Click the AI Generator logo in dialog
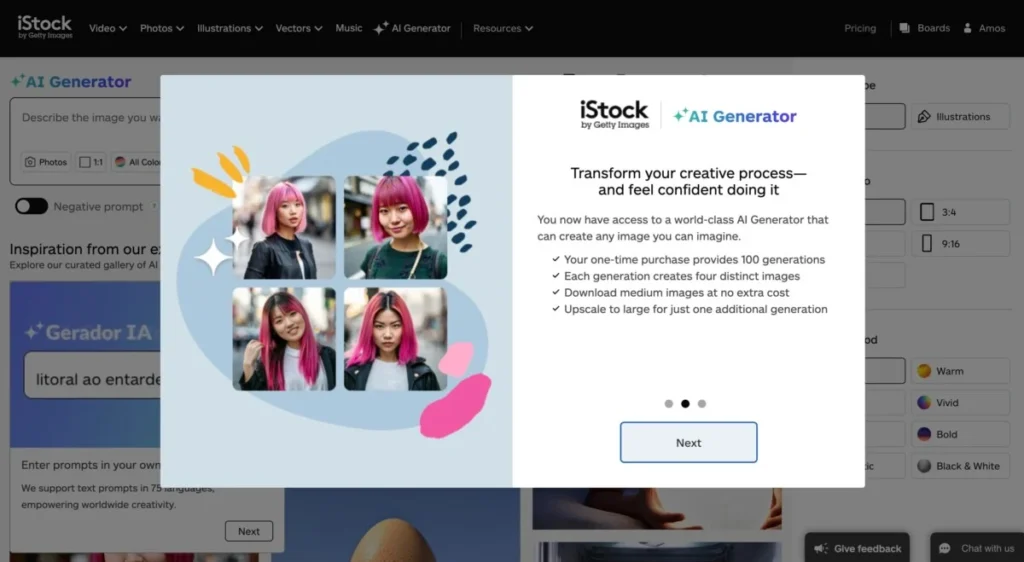 tap(735, 116)
